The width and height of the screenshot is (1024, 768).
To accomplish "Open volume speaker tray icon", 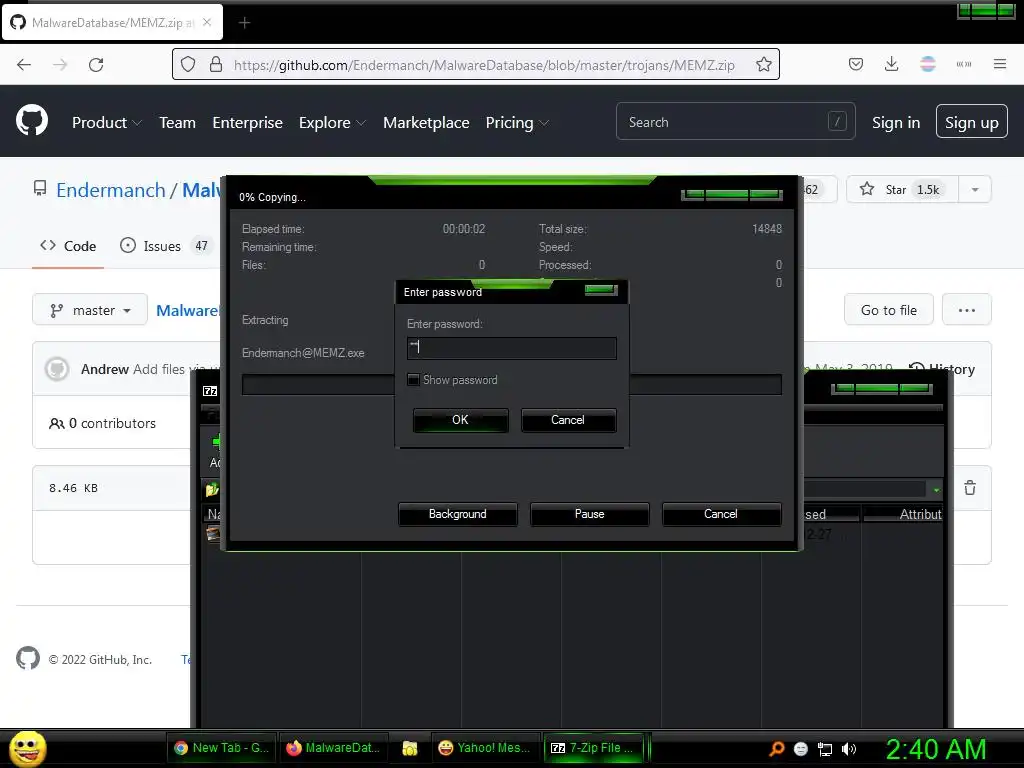I will 848,749.
